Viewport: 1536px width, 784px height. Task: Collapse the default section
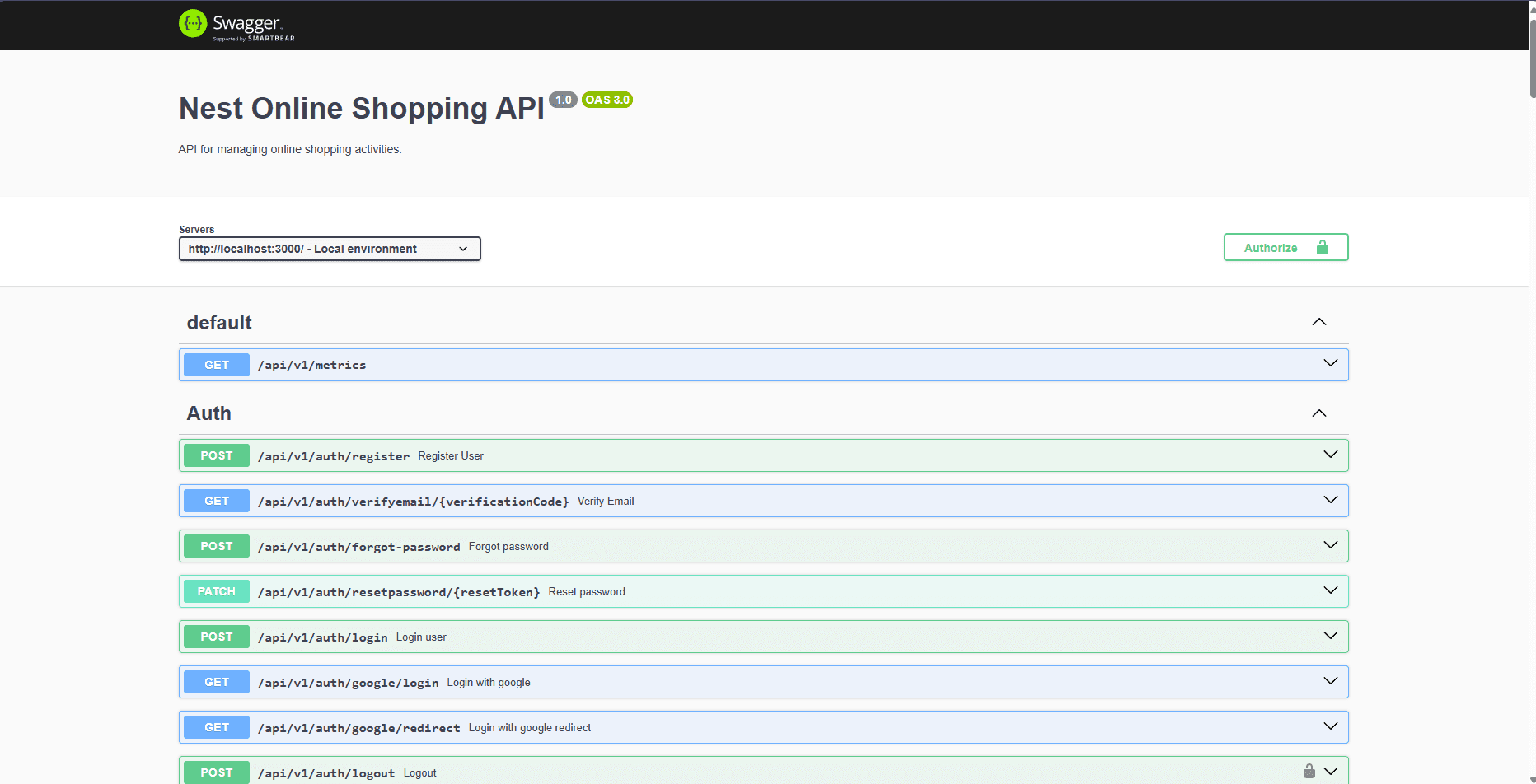click(x=1318, y=322)
